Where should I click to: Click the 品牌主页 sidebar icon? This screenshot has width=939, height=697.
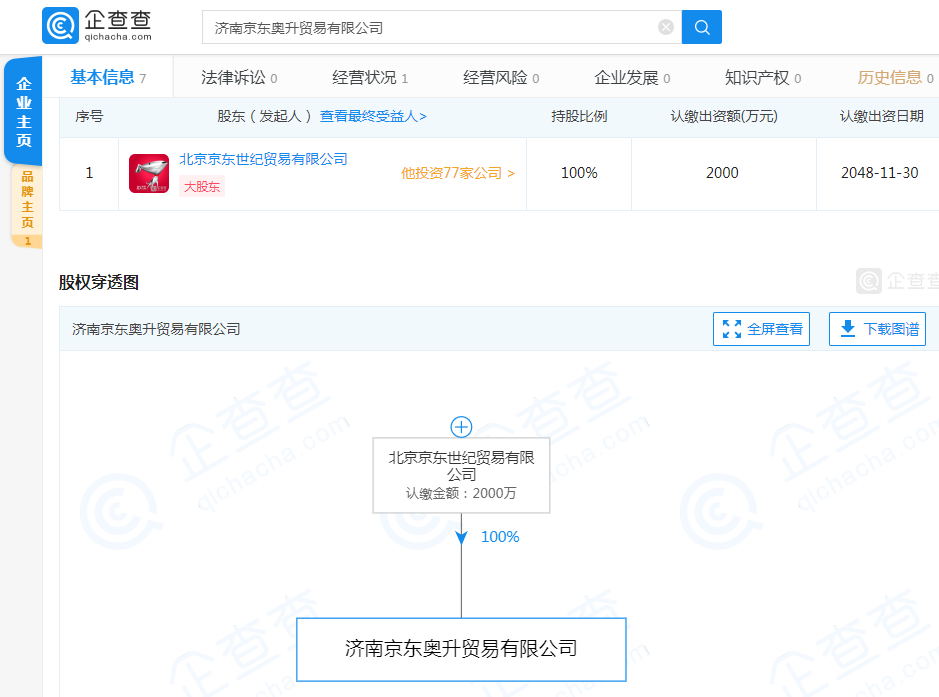24,195
